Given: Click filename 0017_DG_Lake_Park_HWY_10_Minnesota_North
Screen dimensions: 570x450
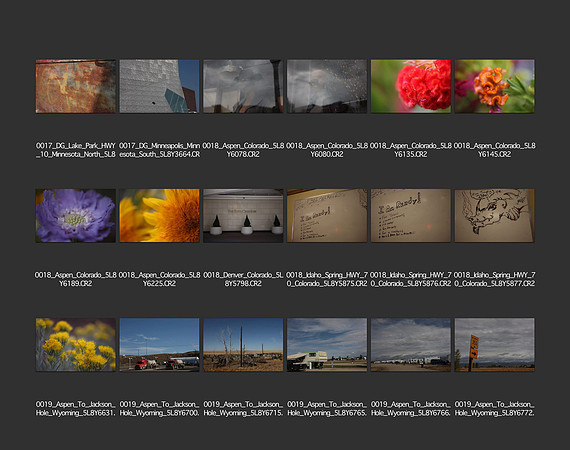Looking at the screenshot, I should (x=76, y=150).
